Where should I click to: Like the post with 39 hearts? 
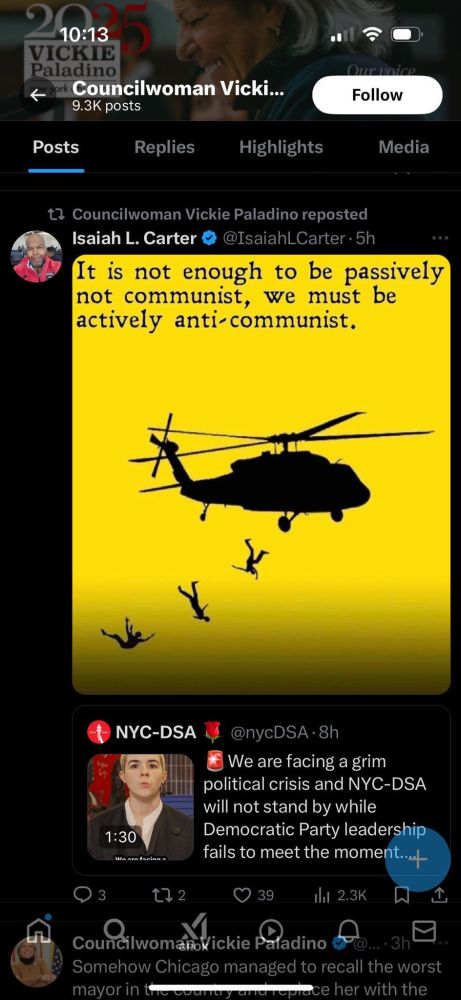click(253, 895)
